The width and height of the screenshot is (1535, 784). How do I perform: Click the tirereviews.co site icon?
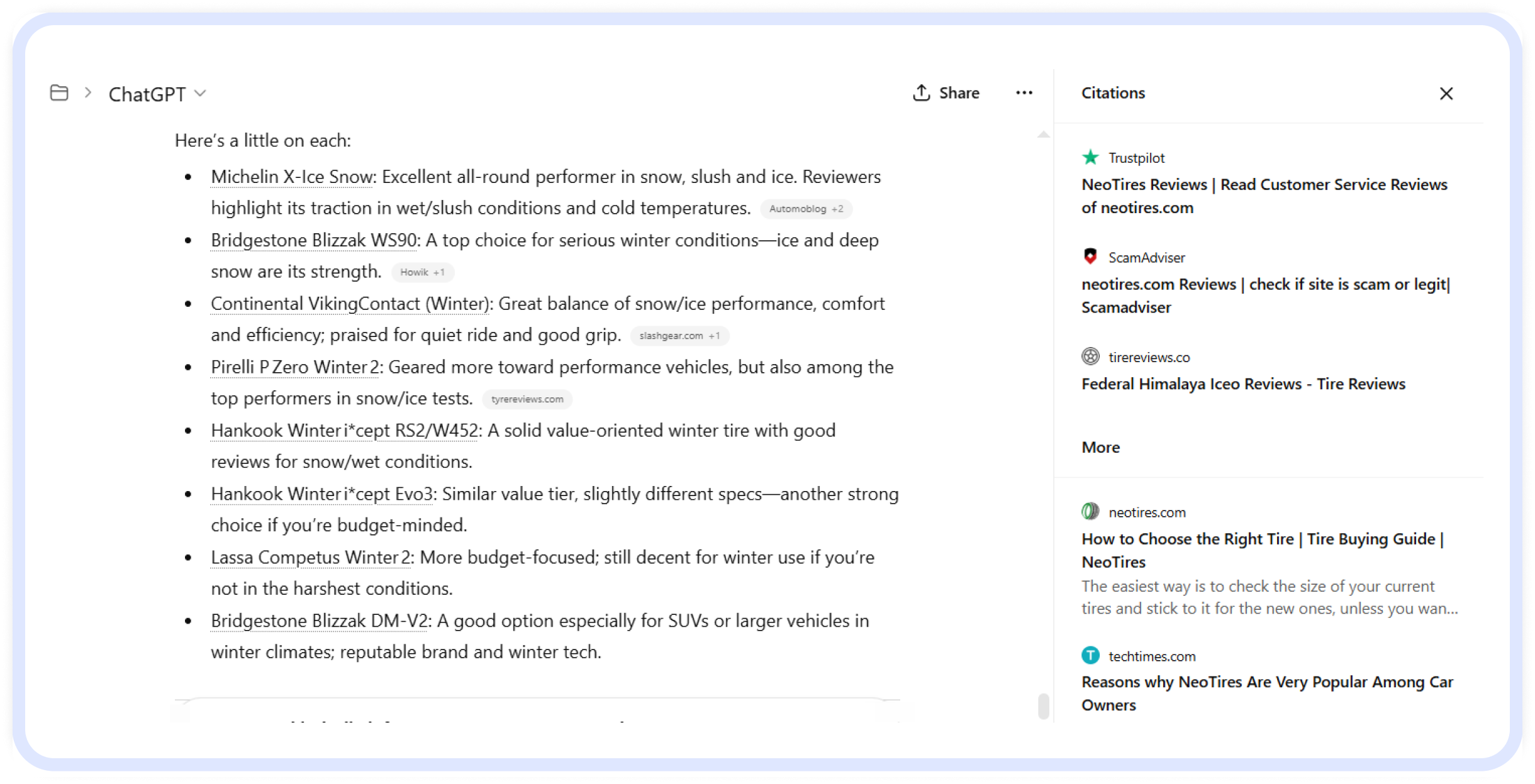pyautogui.click(x=1091, y=356)
